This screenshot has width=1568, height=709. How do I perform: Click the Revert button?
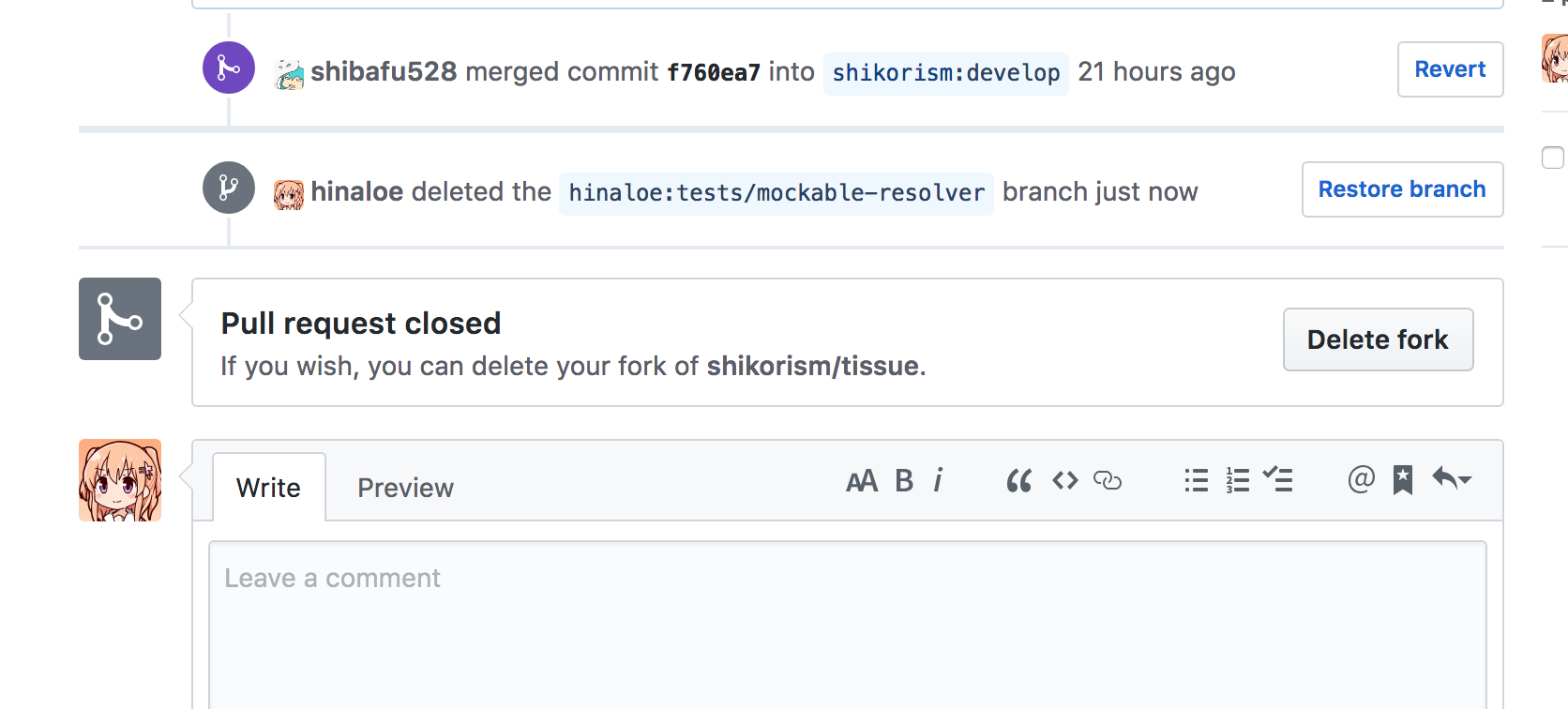(x=1450, y=69)
